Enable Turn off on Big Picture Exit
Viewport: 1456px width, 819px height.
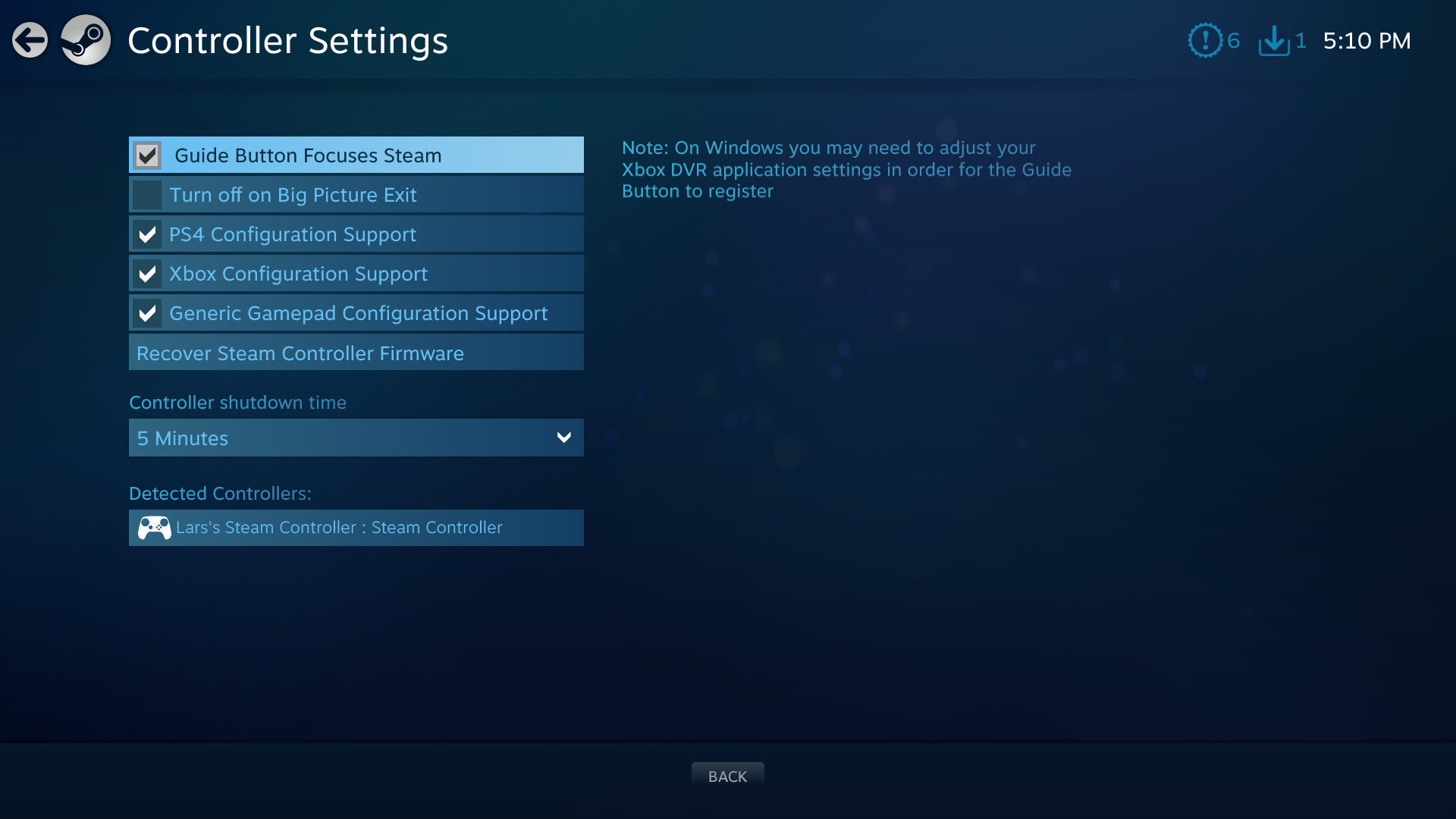coord(147,194)
